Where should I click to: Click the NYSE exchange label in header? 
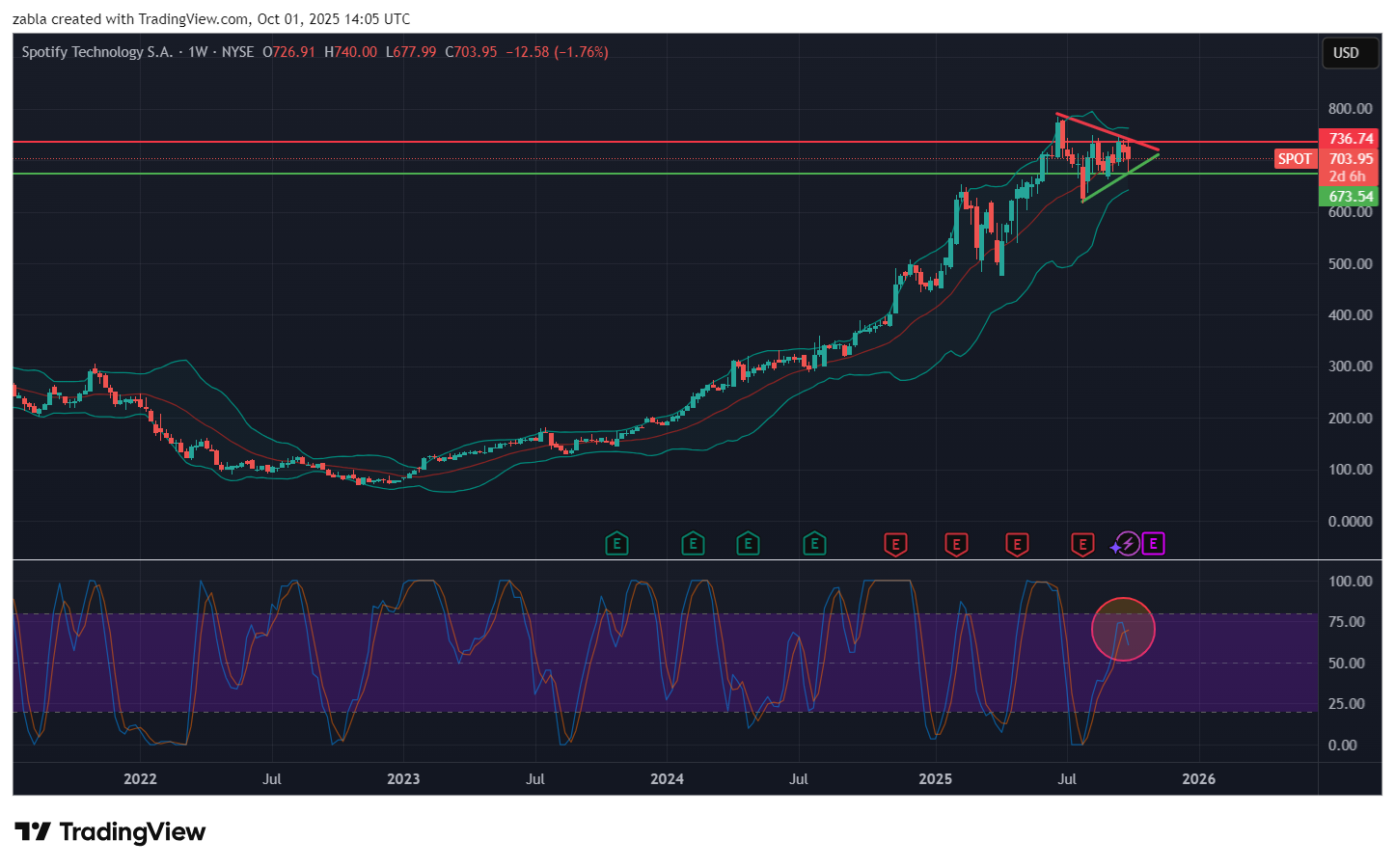coord(237,52)
